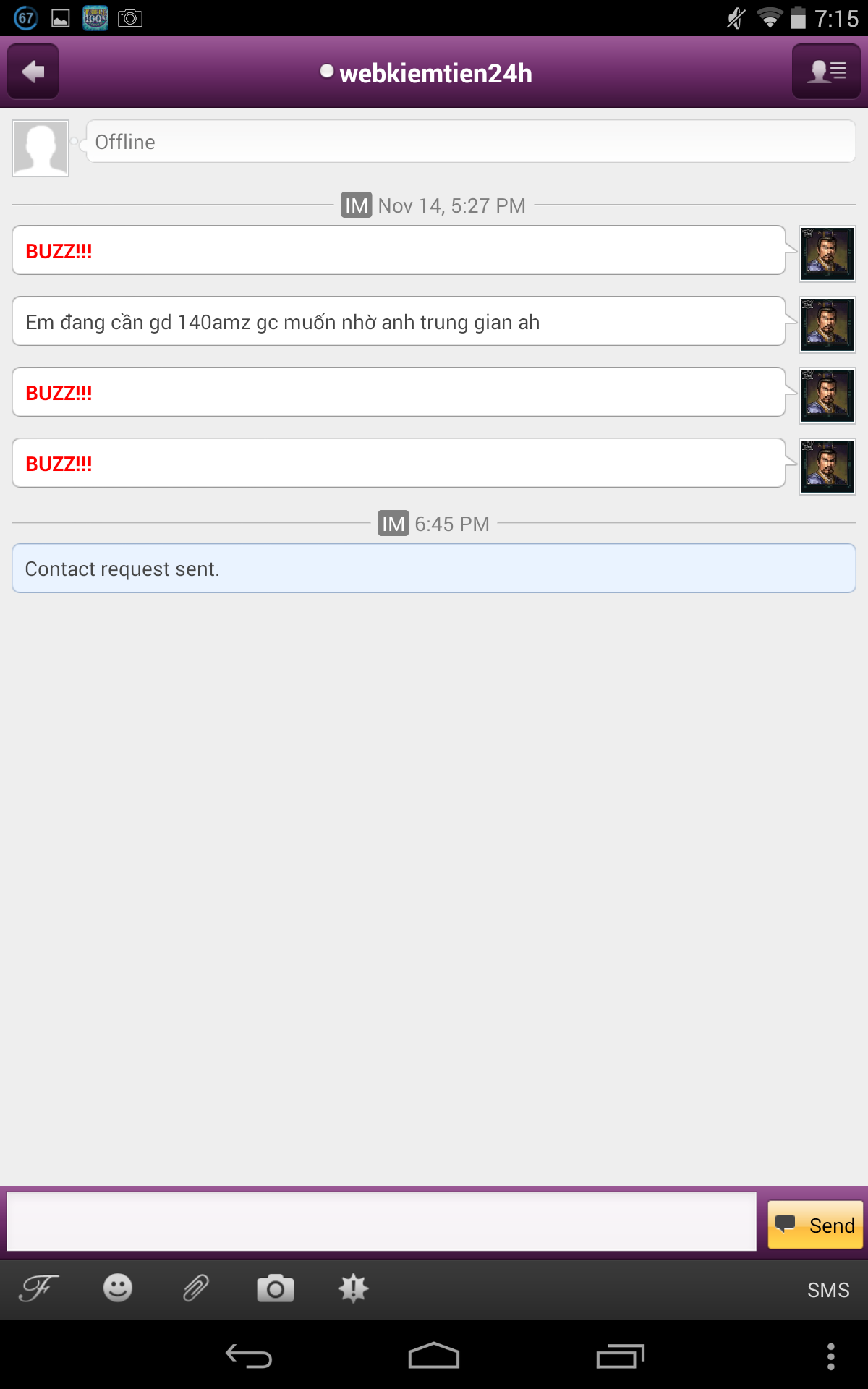Open the three-dot overflow menu
The image size is (868, 1389).
pos(831,1356)
